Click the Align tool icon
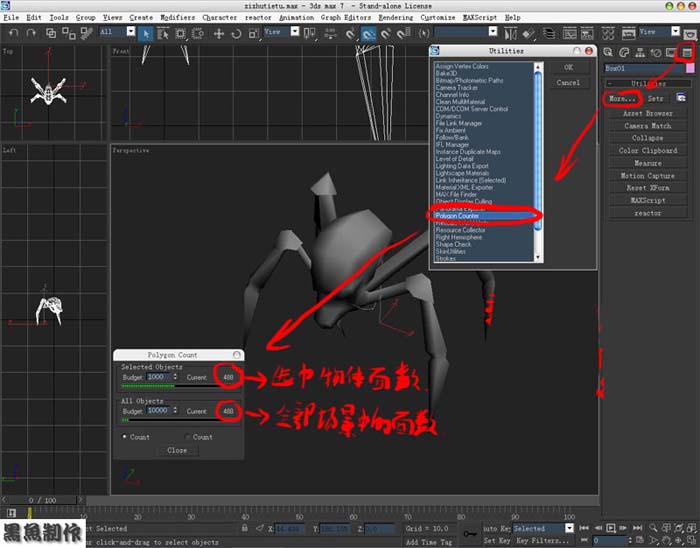 [x=528, y=33]
